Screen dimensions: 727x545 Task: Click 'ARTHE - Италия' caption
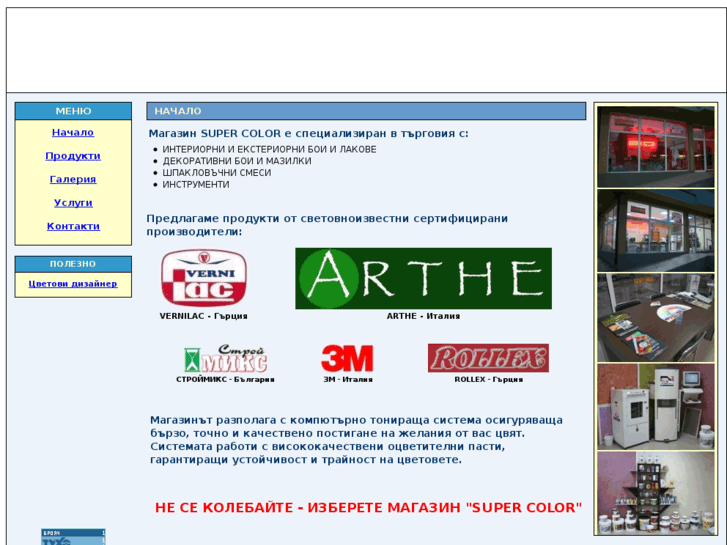tap(423, 316)
